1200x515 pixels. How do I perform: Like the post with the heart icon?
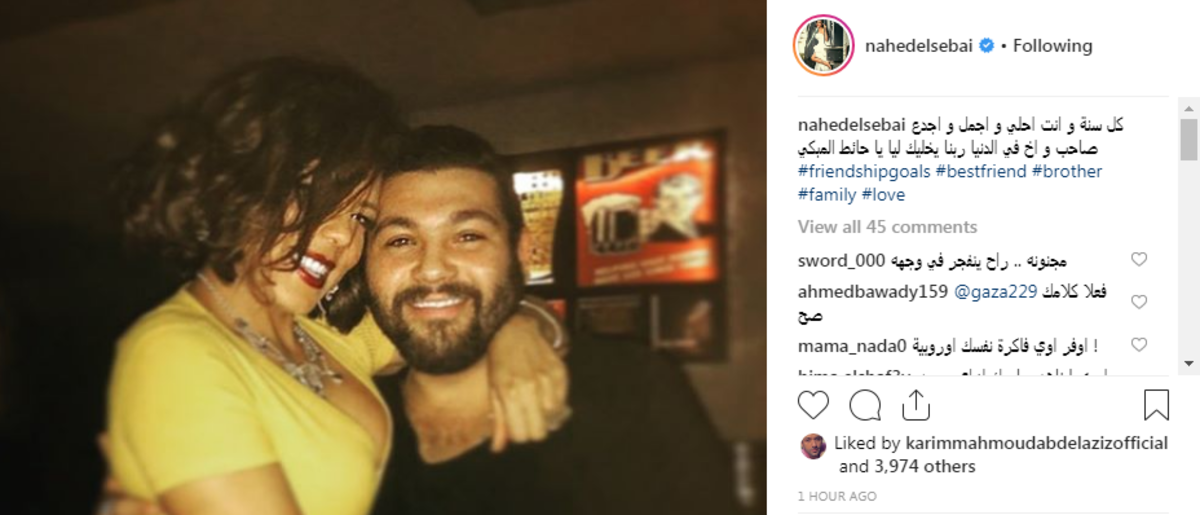tap(814, 405)
